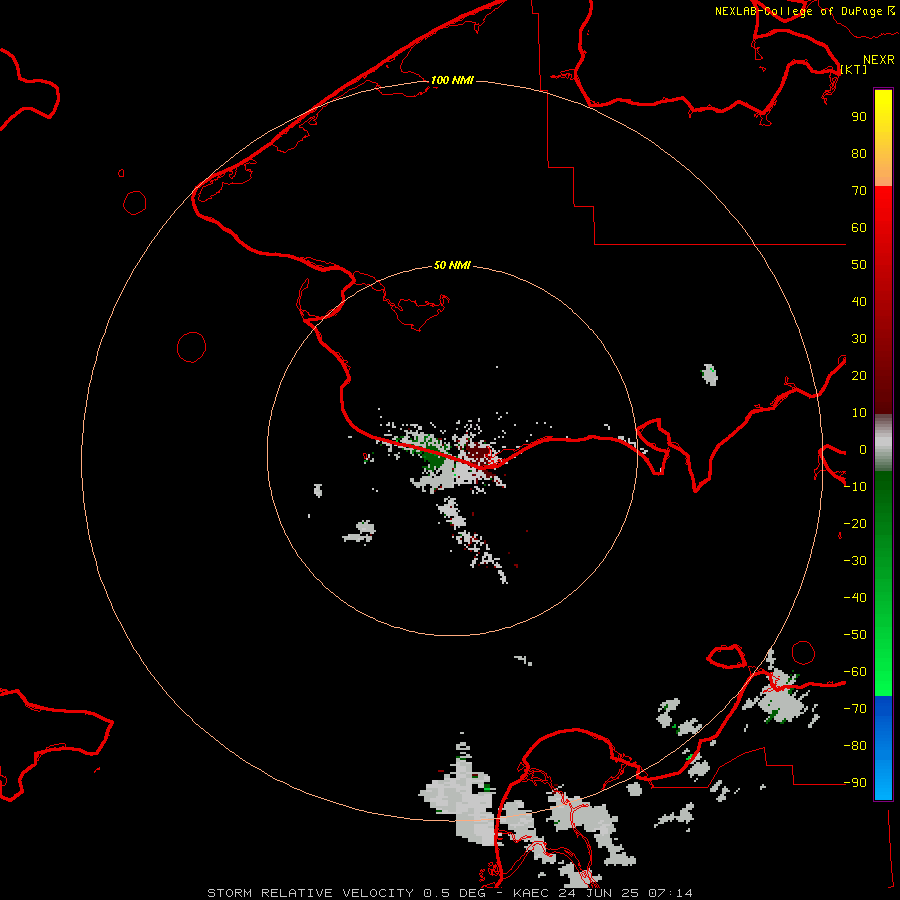Select the 90 value on velocity scale

click(x=859, y=117)
